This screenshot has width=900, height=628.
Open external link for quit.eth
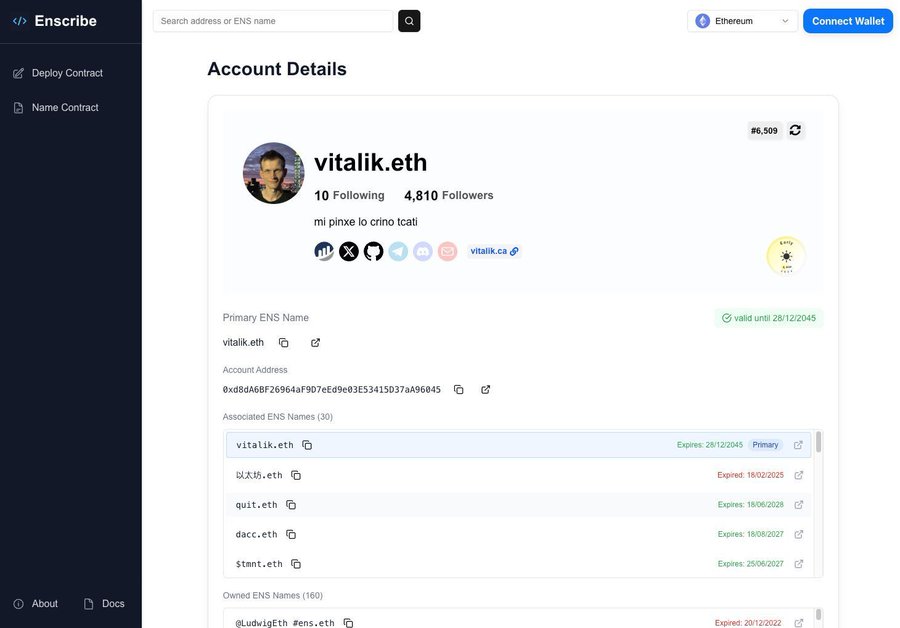pyautogui.click(x=795, y=502)
